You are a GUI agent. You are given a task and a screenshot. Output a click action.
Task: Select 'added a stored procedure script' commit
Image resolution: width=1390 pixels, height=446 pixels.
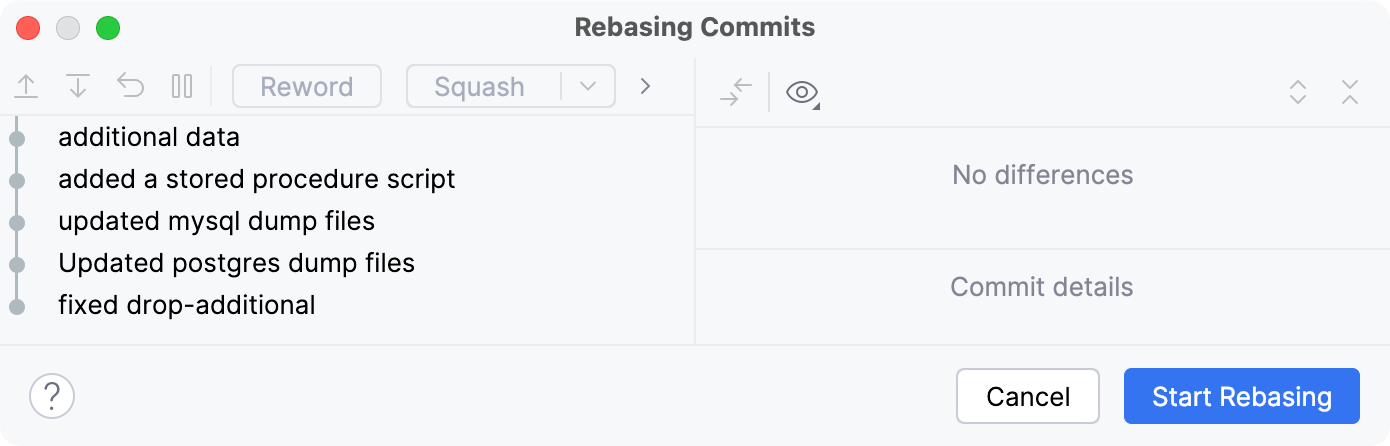pyautogui.click(x=257, y=179)
